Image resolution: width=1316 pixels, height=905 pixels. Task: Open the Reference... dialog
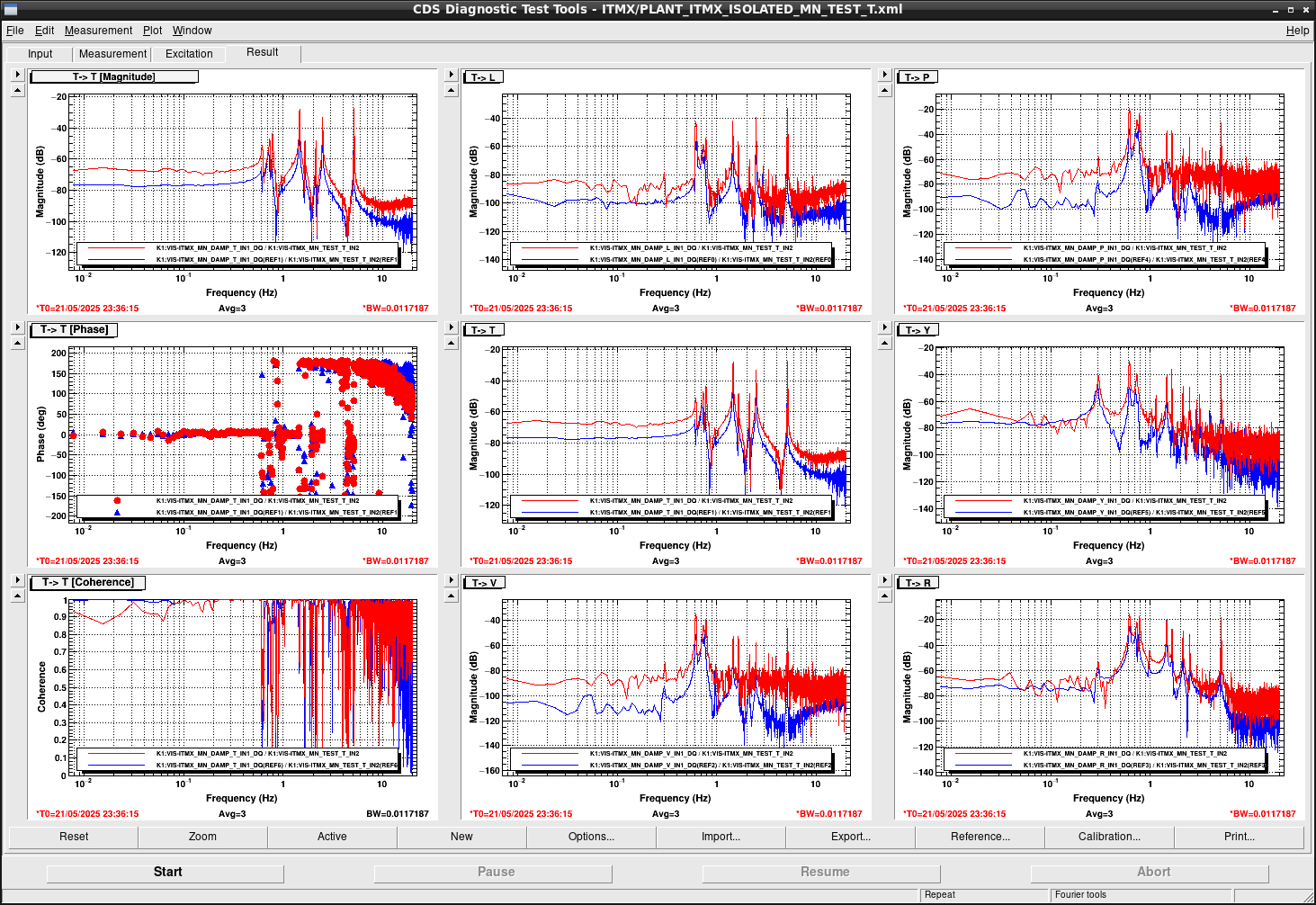coord(980,837)
